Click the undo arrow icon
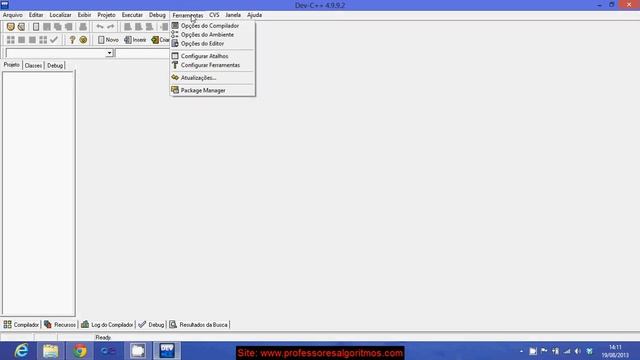The height and width of the screenshot is (360, 640). 100,27
